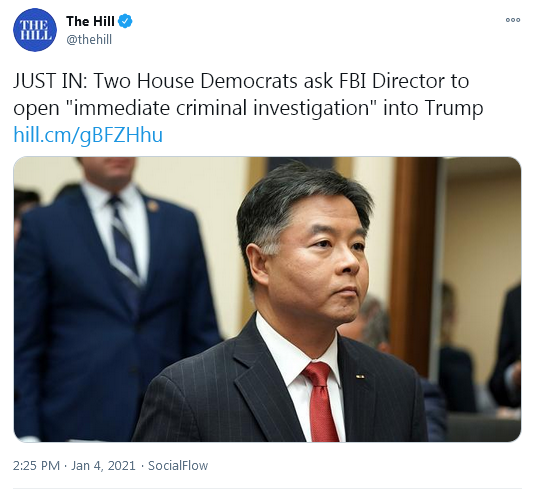Click the Jan 4, 2021 date
This screenshot has height=491, width=535.
[x=103, y=466]
